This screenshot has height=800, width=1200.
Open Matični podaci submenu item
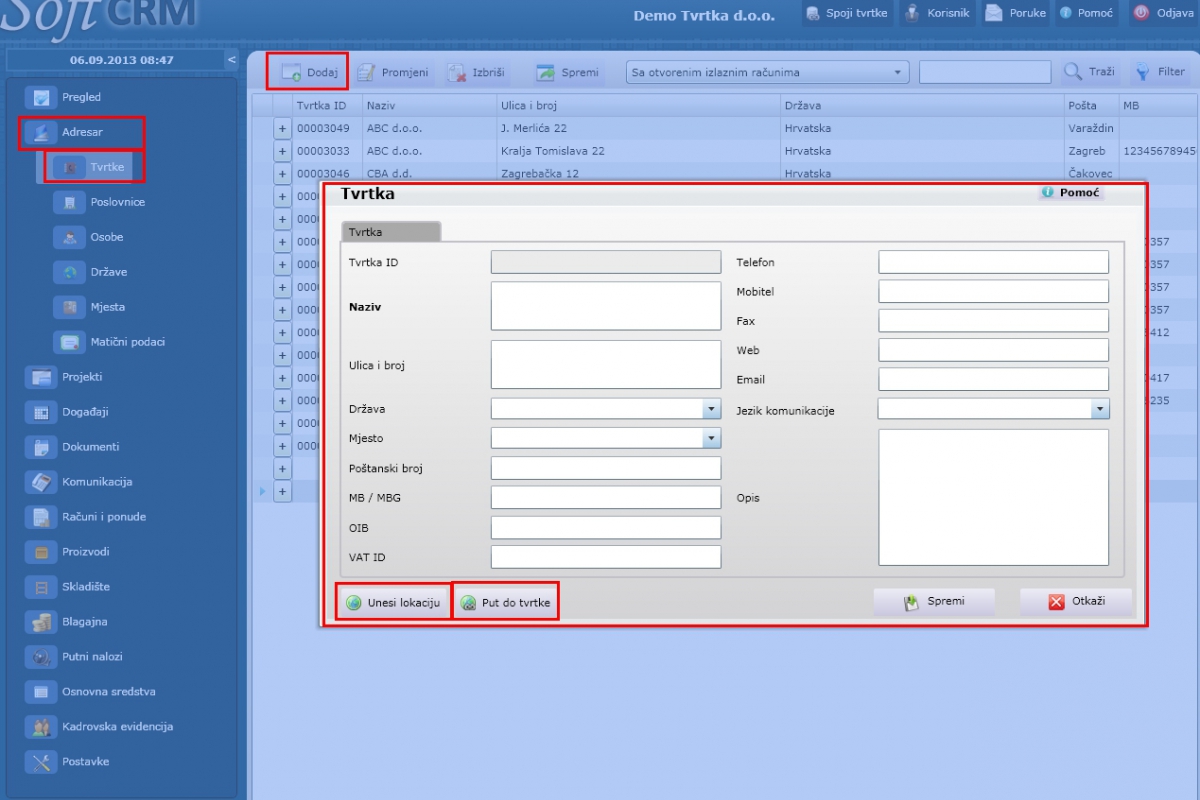pos(112,342)
